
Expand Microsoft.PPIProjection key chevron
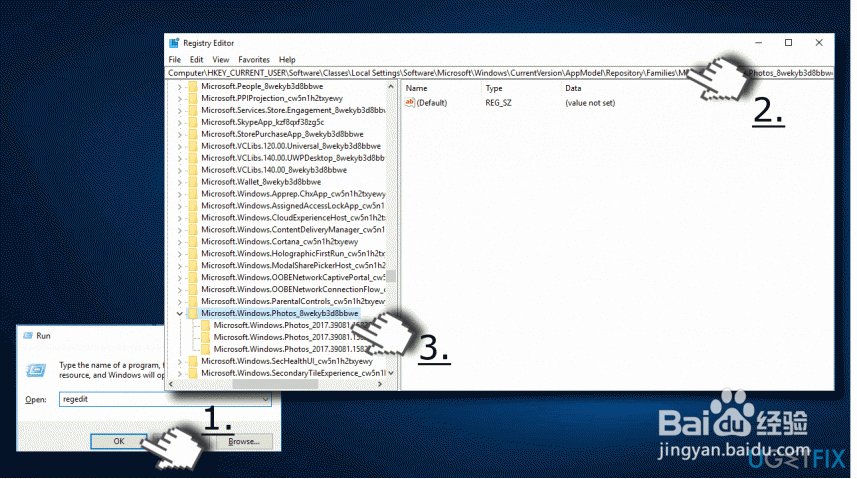point(179,98)
